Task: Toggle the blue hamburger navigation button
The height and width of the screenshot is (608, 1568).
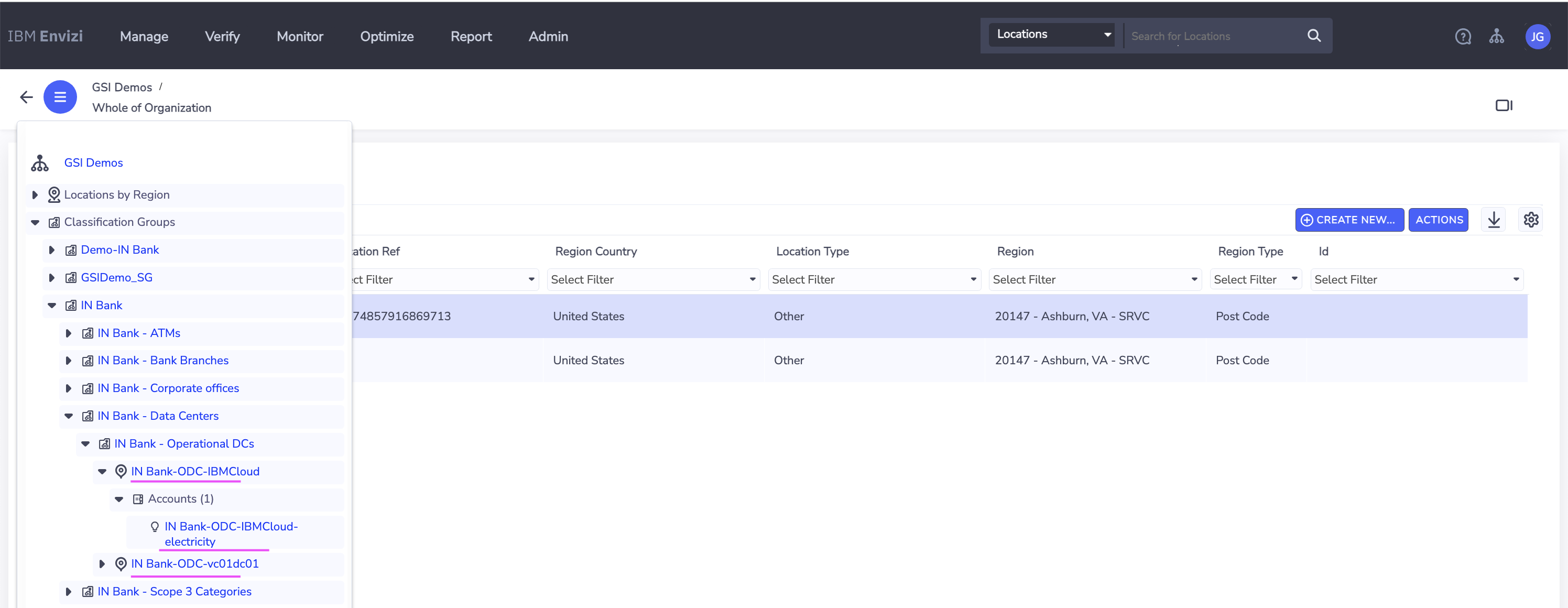Action: (60, 97)
